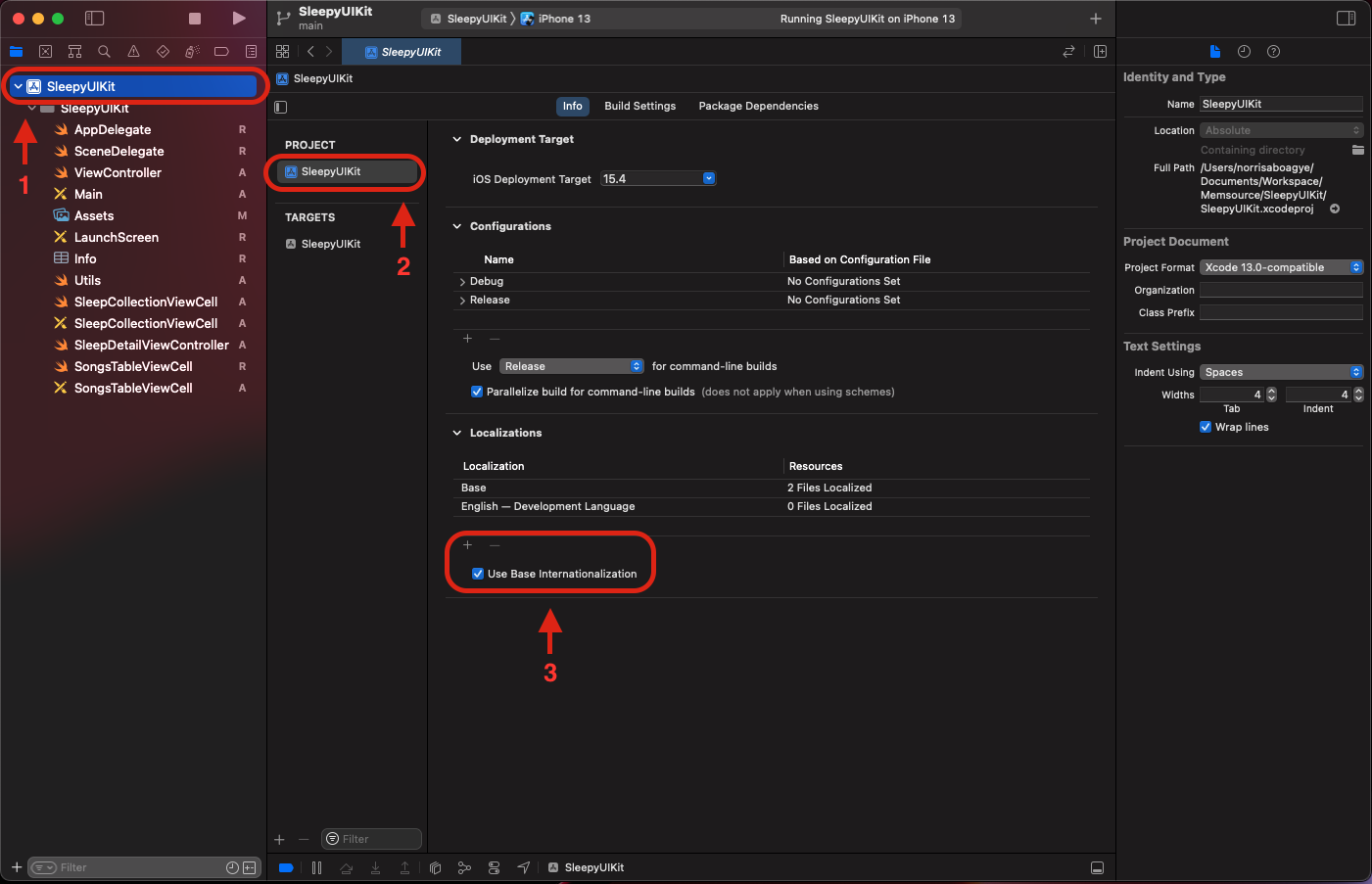Screen dimensions: 1372x884
Task: Change Project Format via its dropdown
Action: click(x=1355, y=266)
